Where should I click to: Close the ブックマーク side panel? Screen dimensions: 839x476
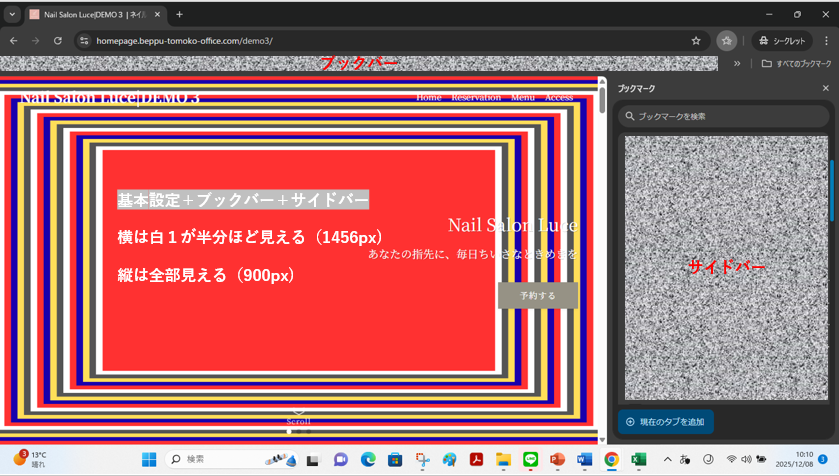(x=826, y=88)
